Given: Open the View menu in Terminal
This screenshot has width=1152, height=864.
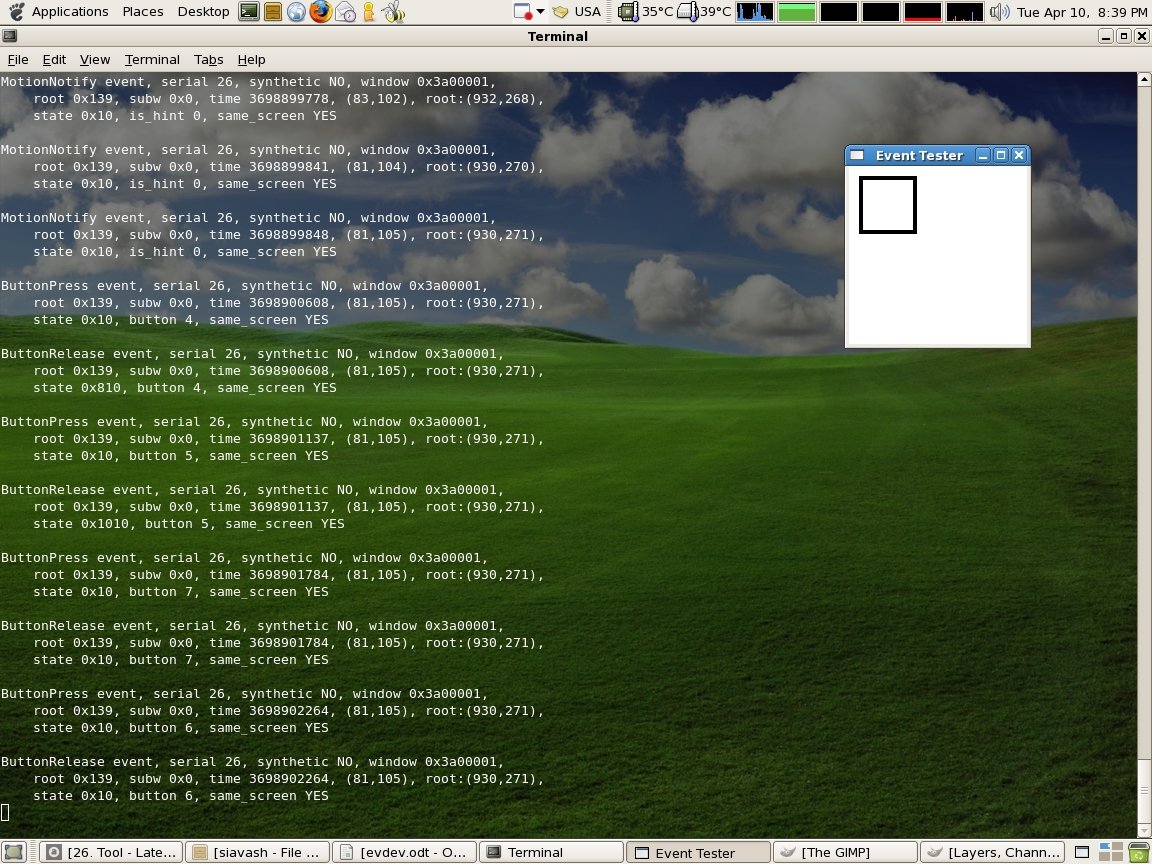Looking at the screenshot, I should point(95,60).
